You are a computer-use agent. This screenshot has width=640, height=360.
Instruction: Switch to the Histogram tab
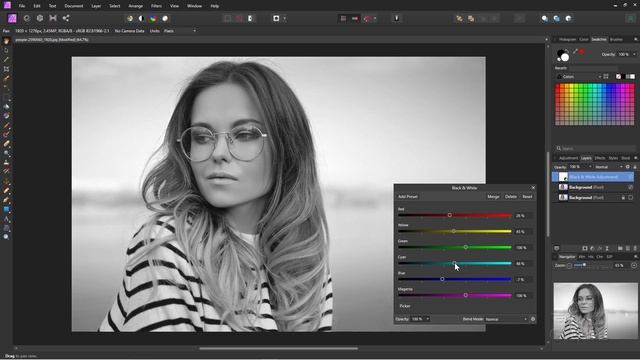(x=567, y=40)
